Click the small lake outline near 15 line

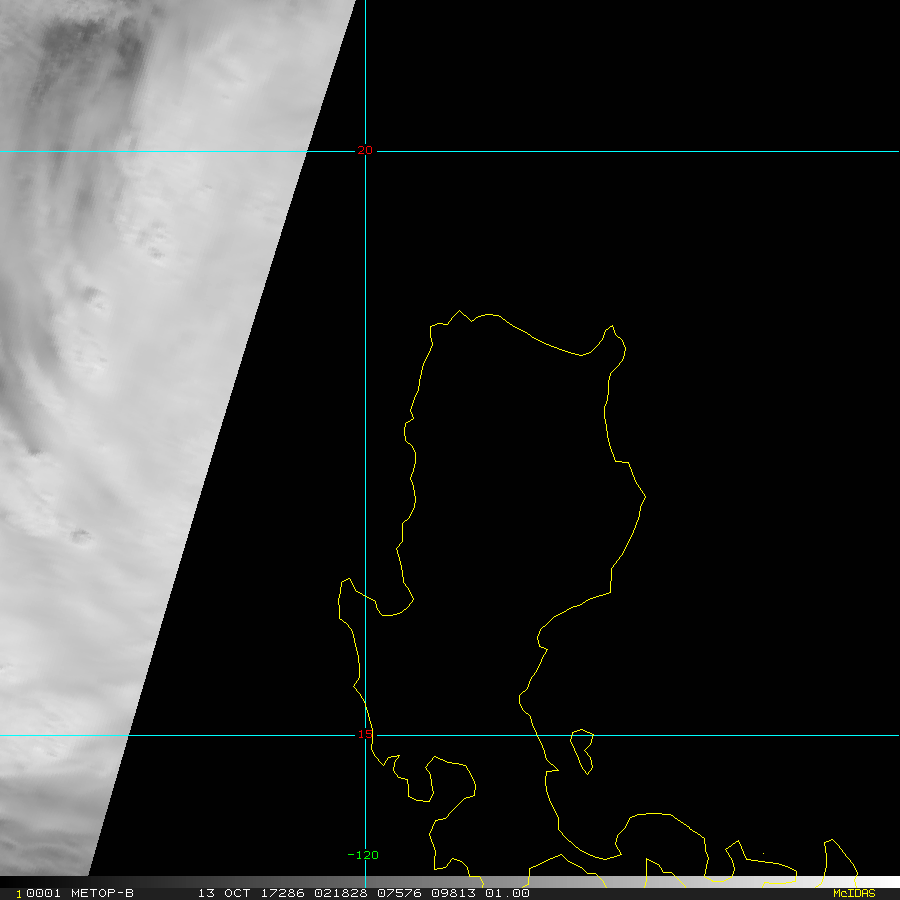582,751
